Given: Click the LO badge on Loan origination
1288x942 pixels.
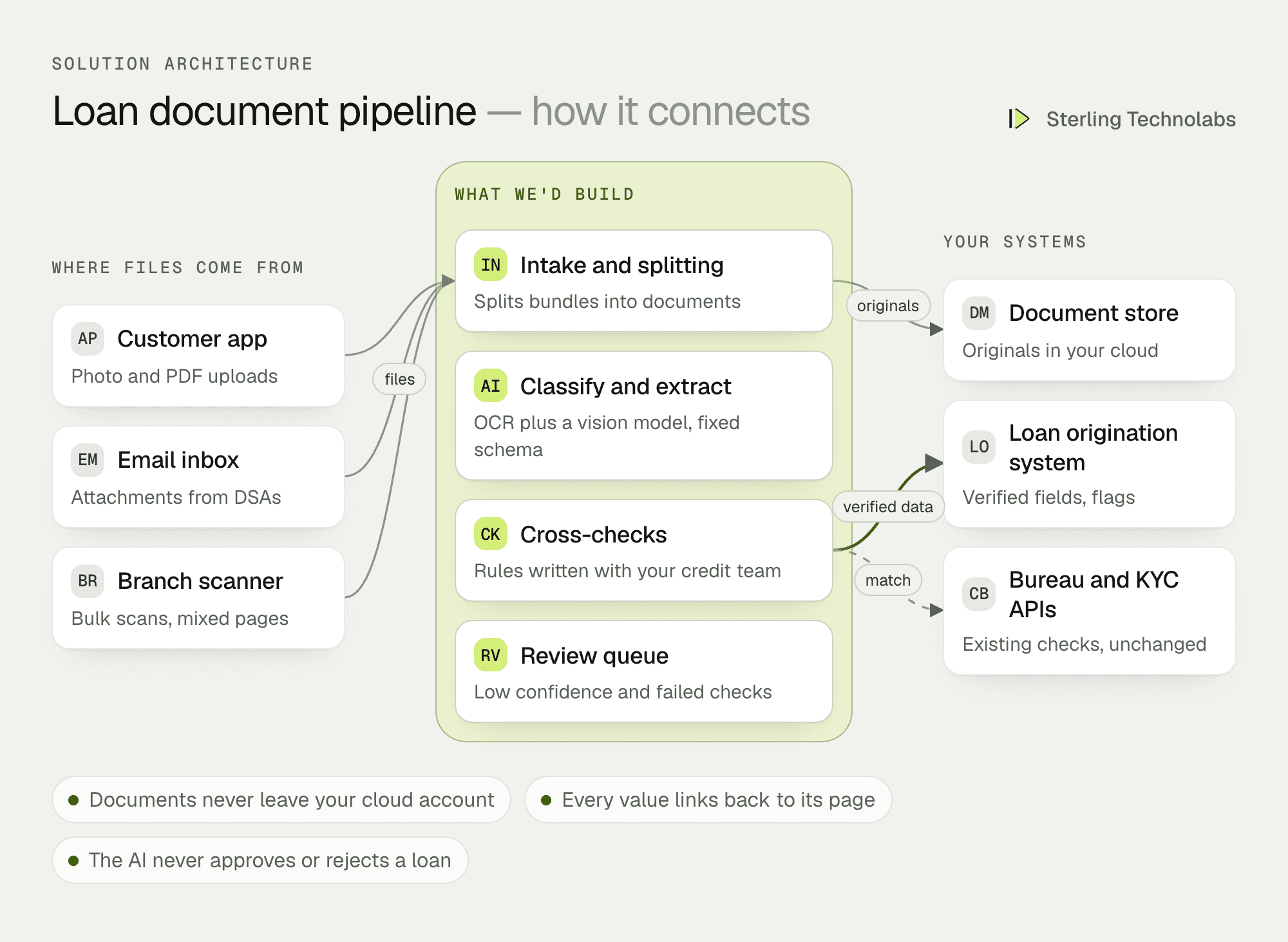Looking at the screenshot, I should pyautogui.click(x=979, y=447).
